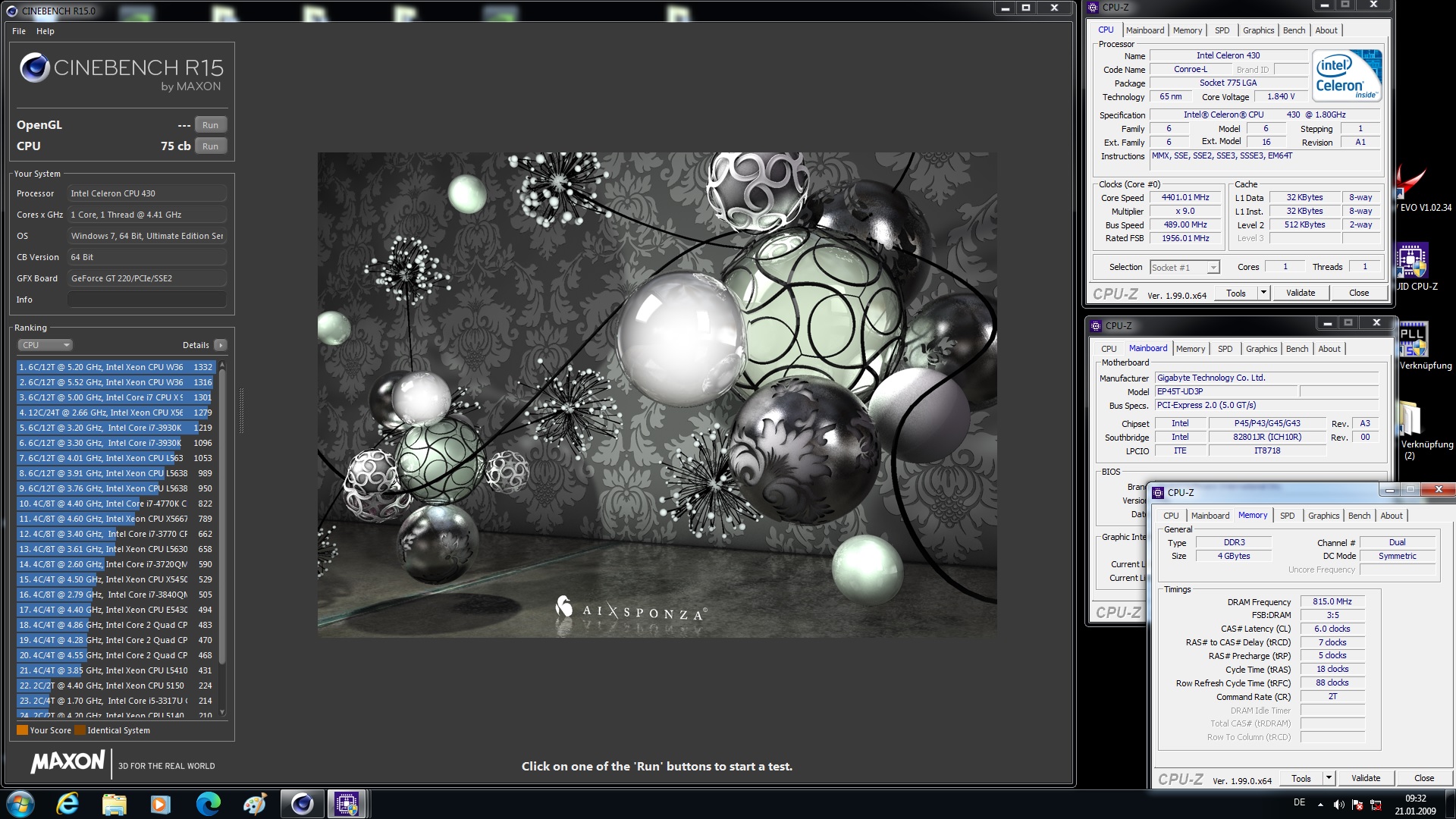Screen dimensions: 1456x819
Task: Click the Core Speed value 4401.01 MHz
Action: point(1185,198)
